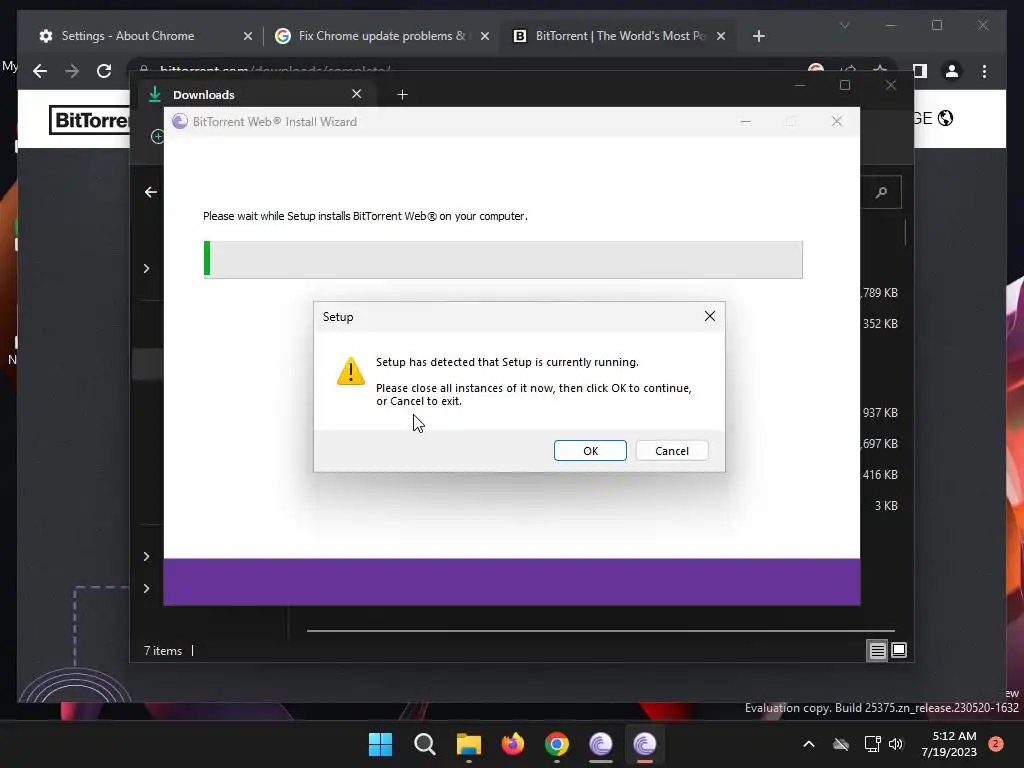
Task: Click the 416 KB file size
Action: tap(880, 475)
